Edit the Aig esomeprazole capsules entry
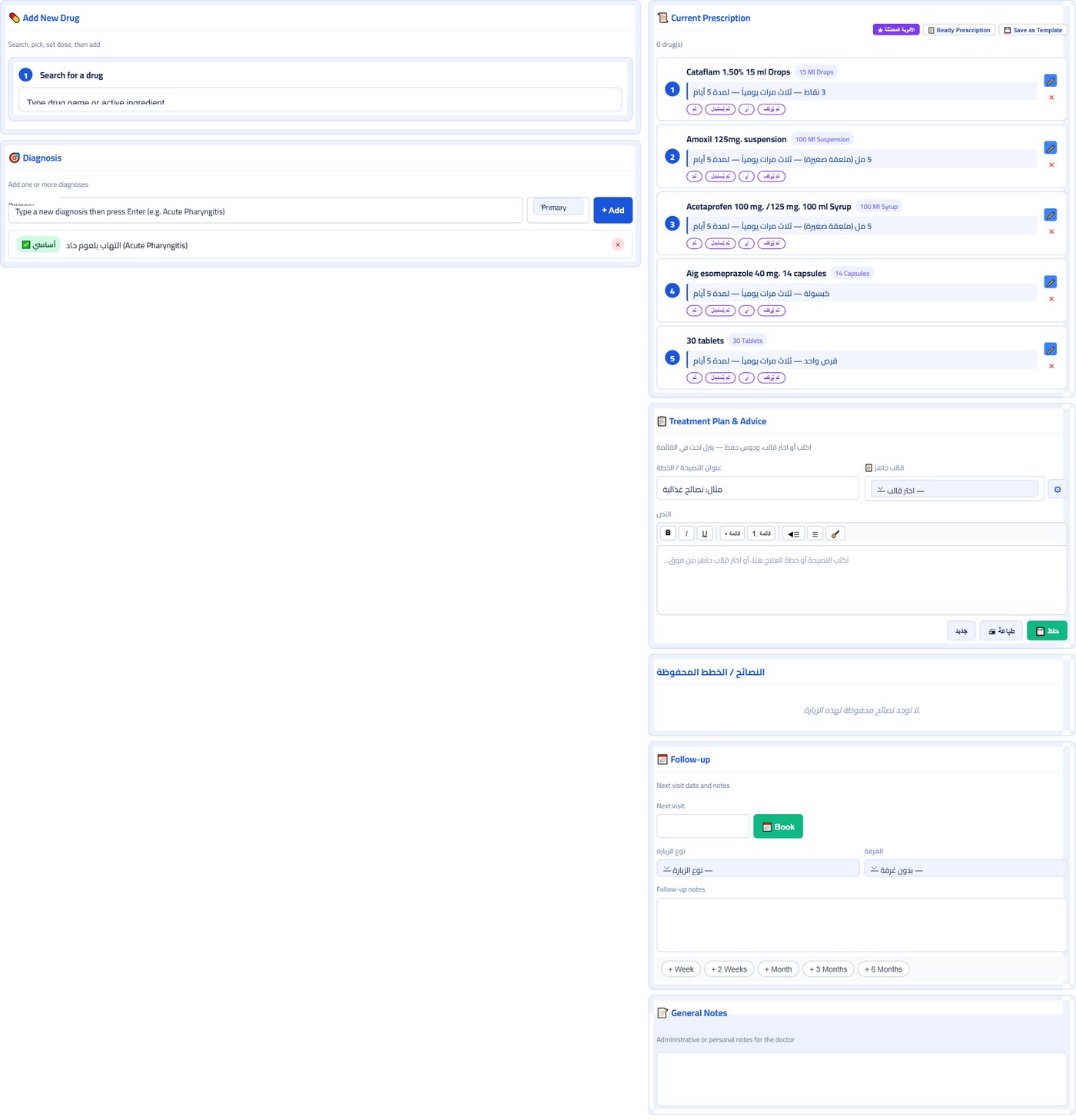This screenshot has width=1076, height=1120. (x=1051, y=282)
